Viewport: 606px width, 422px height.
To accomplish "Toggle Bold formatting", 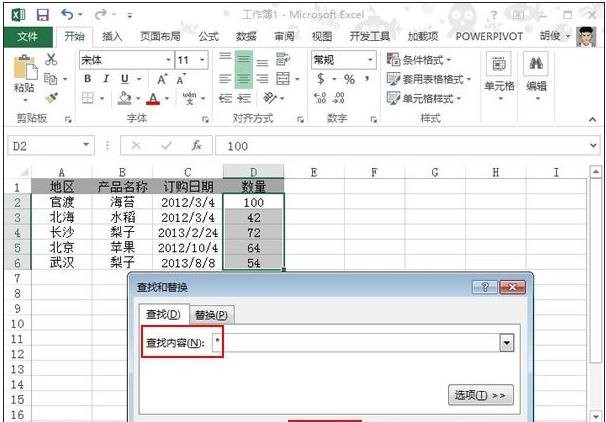I will coord(88,79).
